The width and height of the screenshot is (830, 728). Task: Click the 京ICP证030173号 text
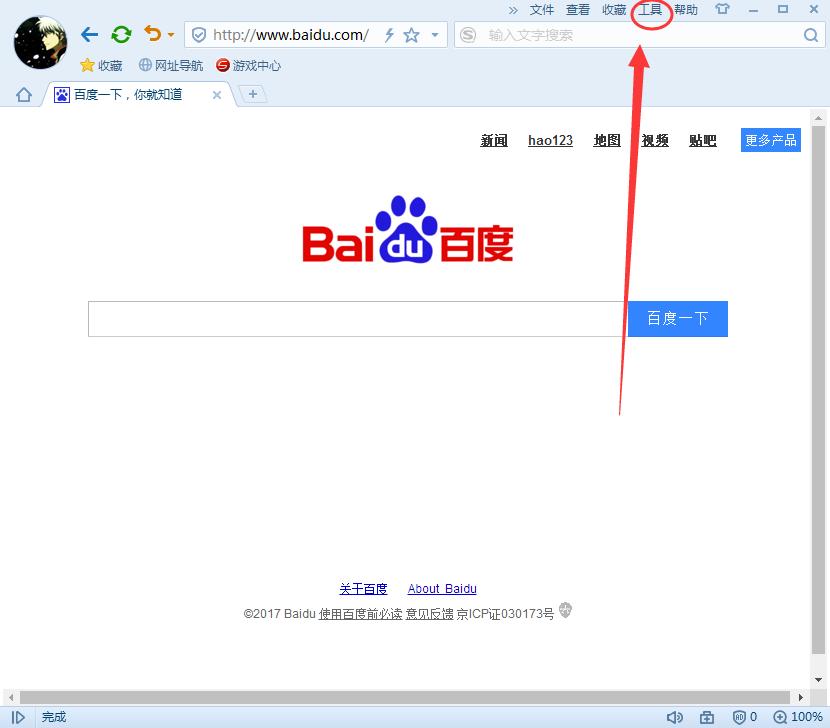(505, 614)
